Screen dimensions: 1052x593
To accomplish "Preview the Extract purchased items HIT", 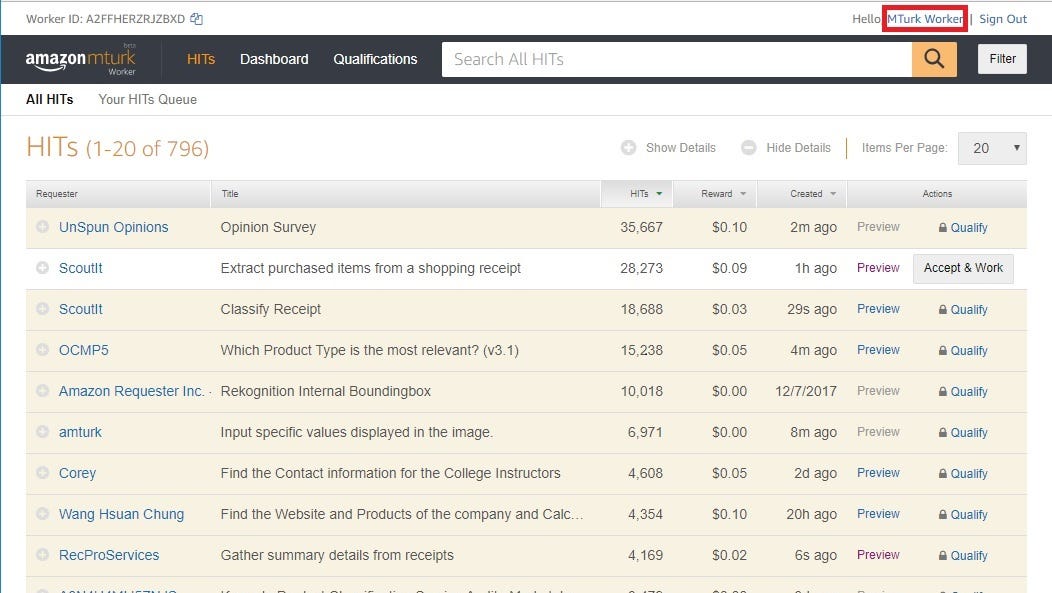I will click(x=878, y=268).
